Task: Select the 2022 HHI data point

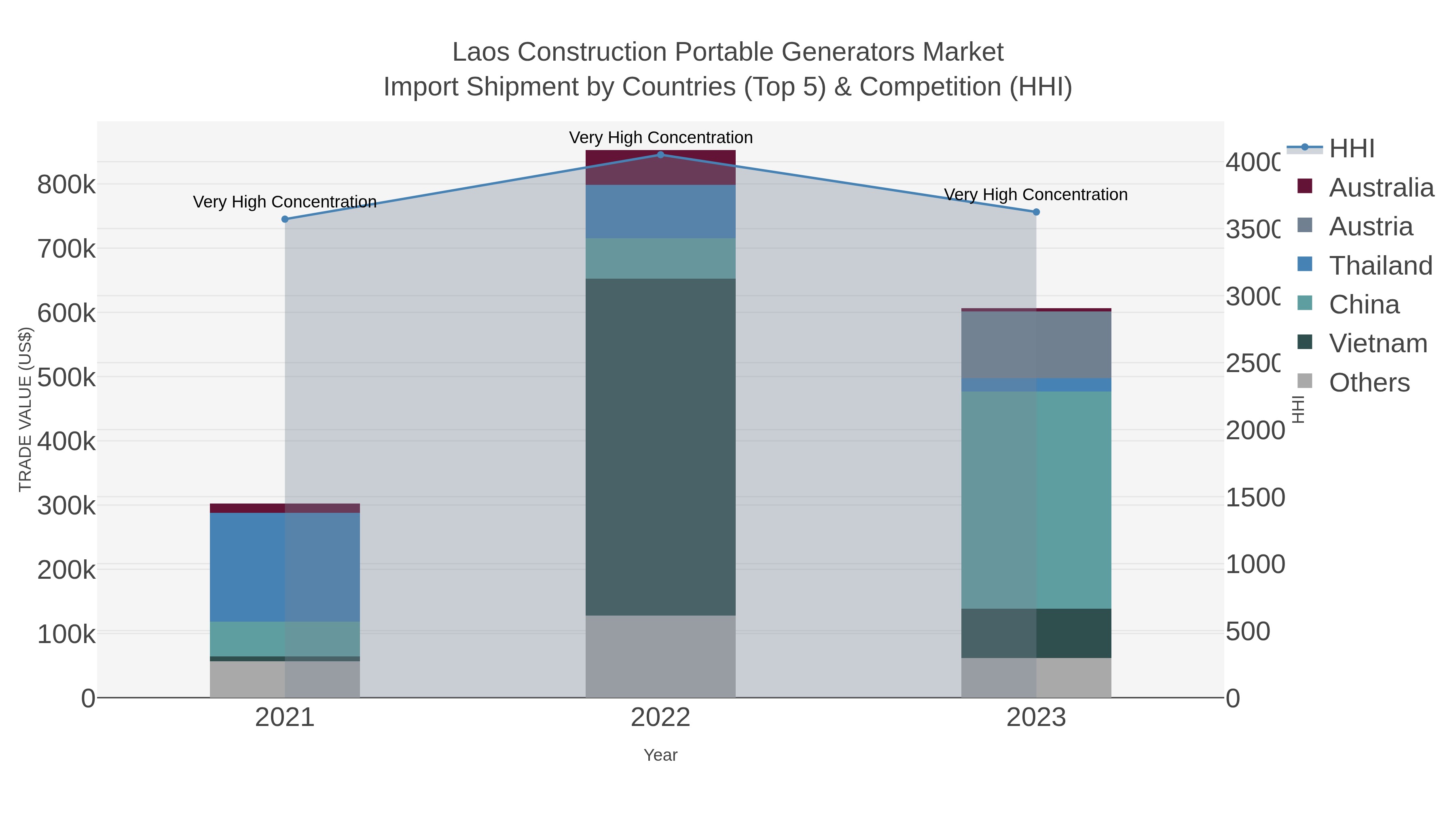Action: click(660, 154)
